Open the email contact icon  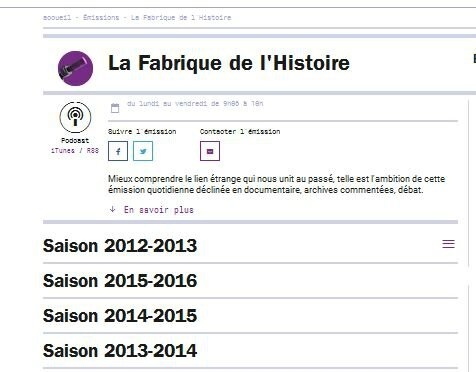click(x=210, y=151)
